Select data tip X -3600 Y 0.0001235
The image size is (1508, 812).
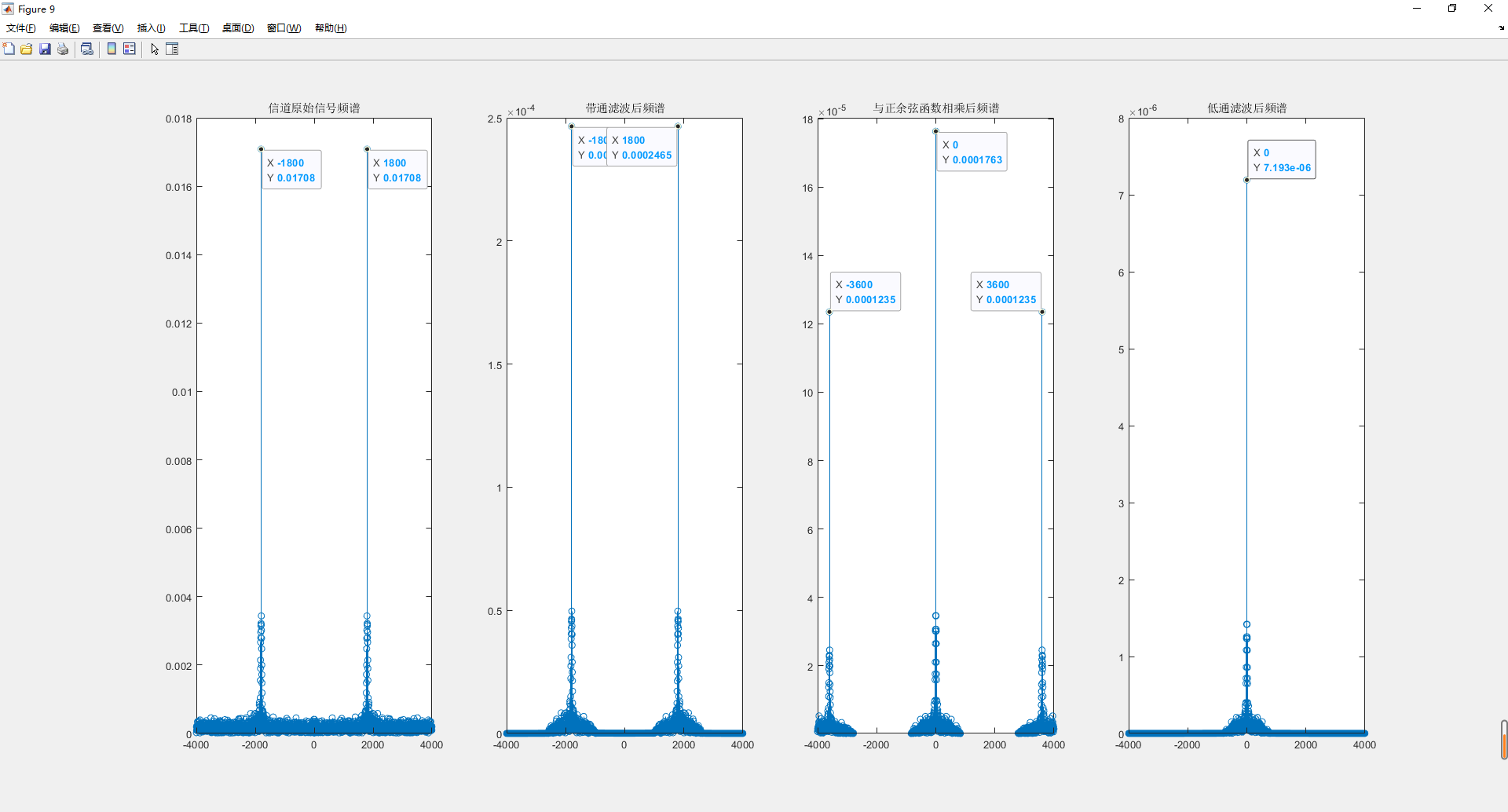[866, 291]
